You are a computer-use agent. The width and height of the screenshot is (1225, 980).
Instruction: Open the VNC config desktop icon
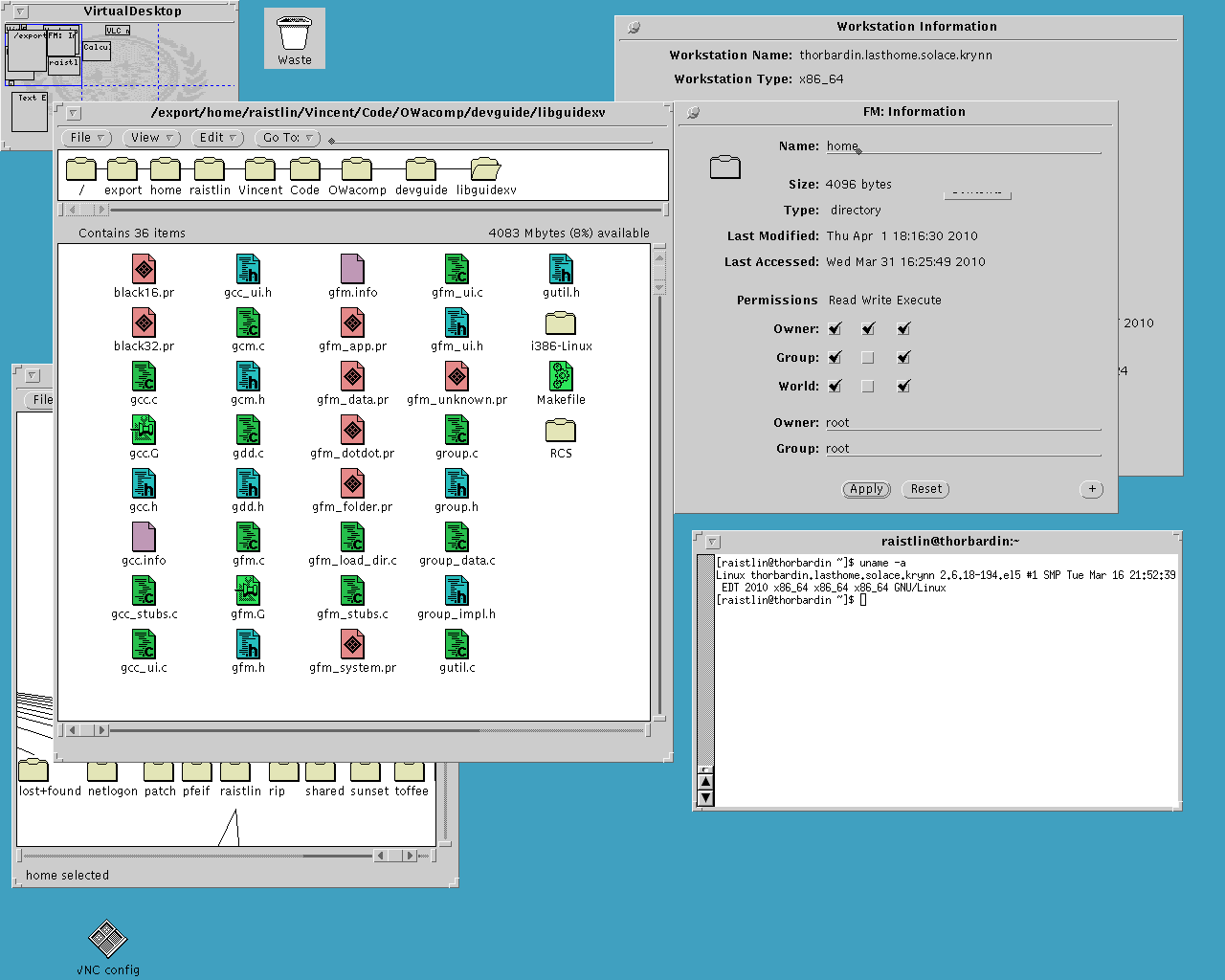[107, 940]
